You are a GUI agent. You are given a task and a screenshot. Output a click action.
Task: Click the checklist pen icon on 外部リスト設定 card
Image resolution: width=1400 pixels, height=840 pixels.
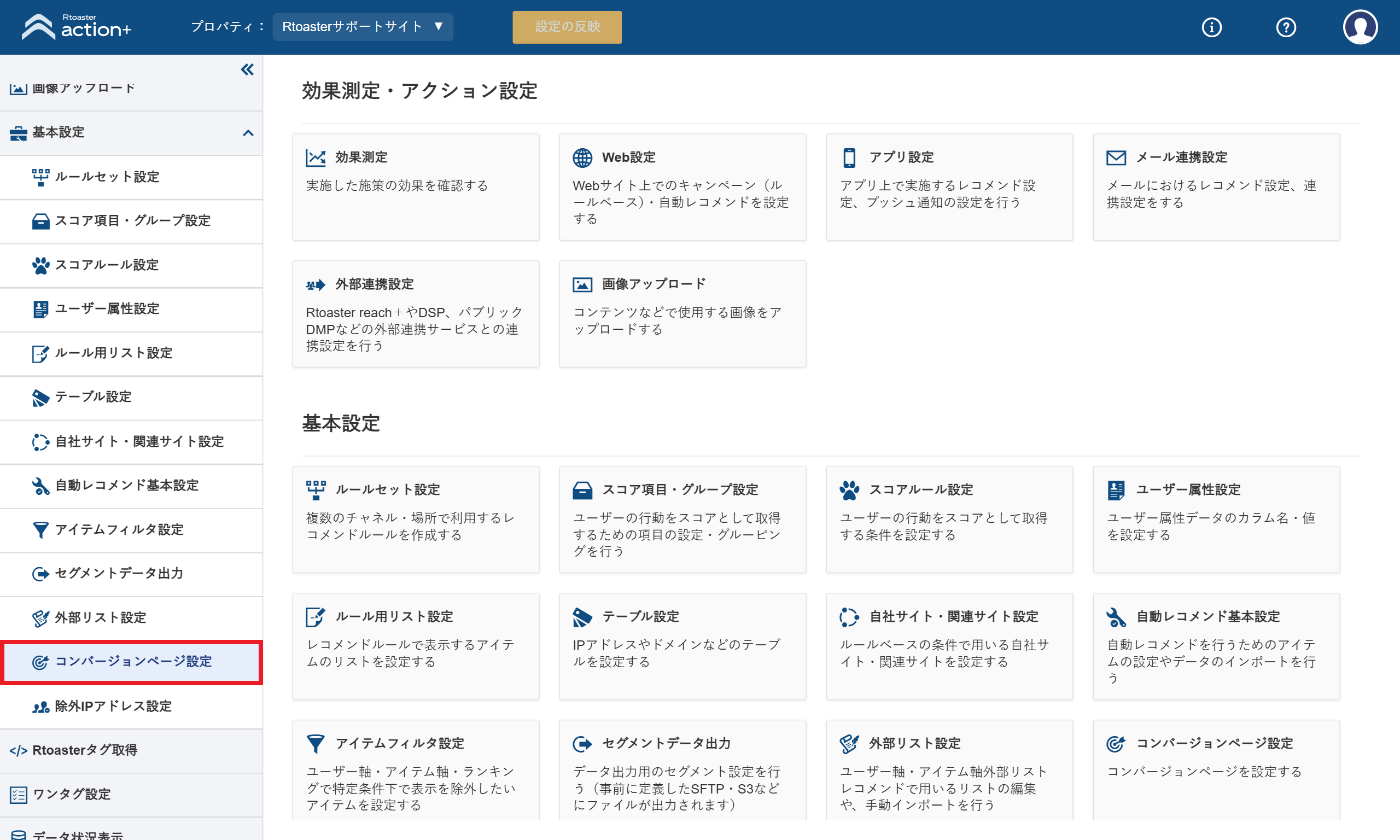(849, 744)
